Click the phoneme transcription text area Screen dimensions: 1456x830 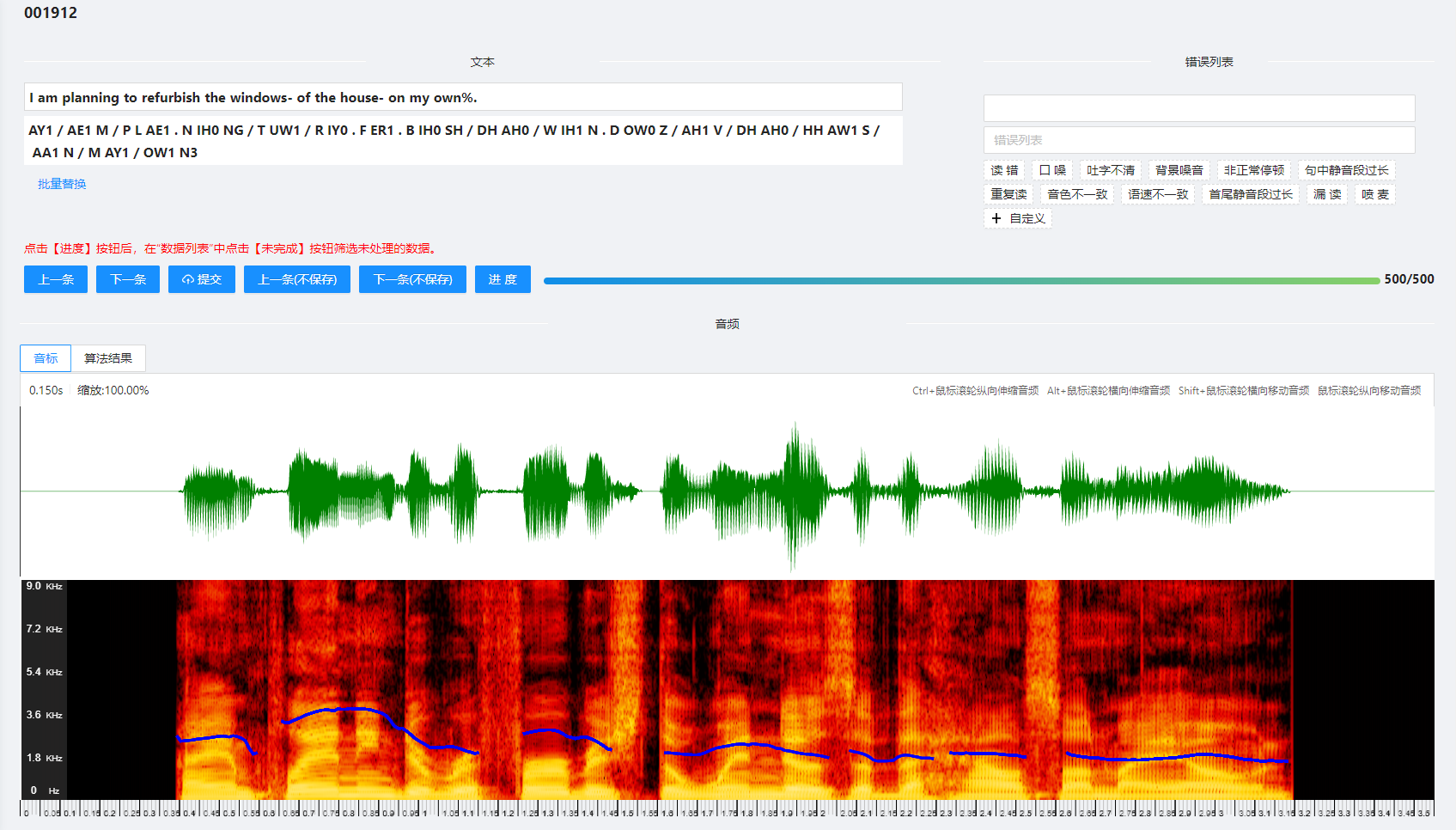pos(463,141)
